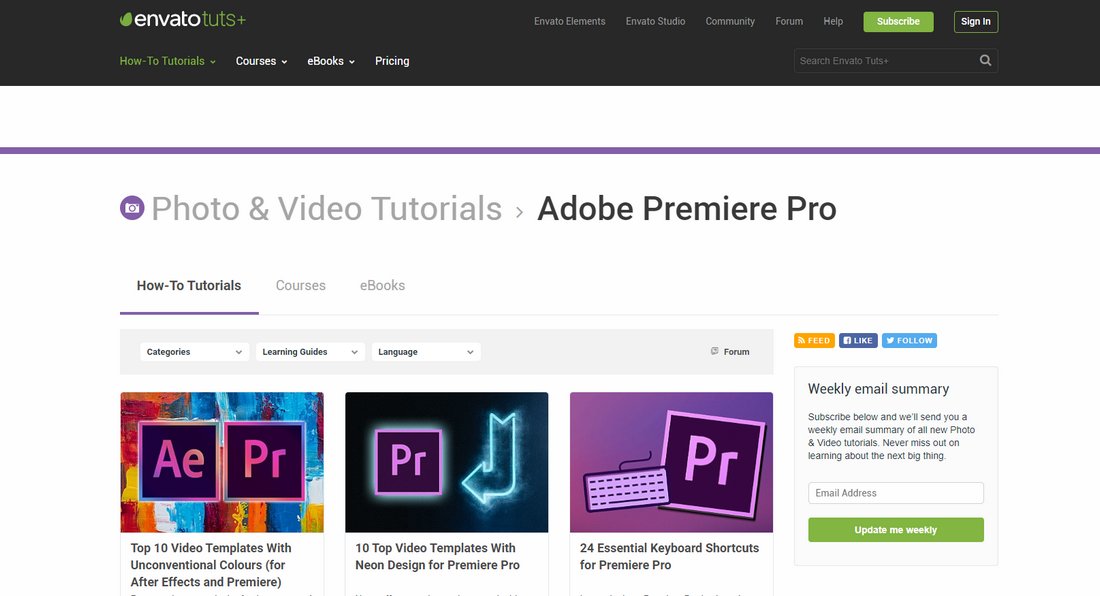Expand the eBooks nav dropdown

(x=330, y=61)
